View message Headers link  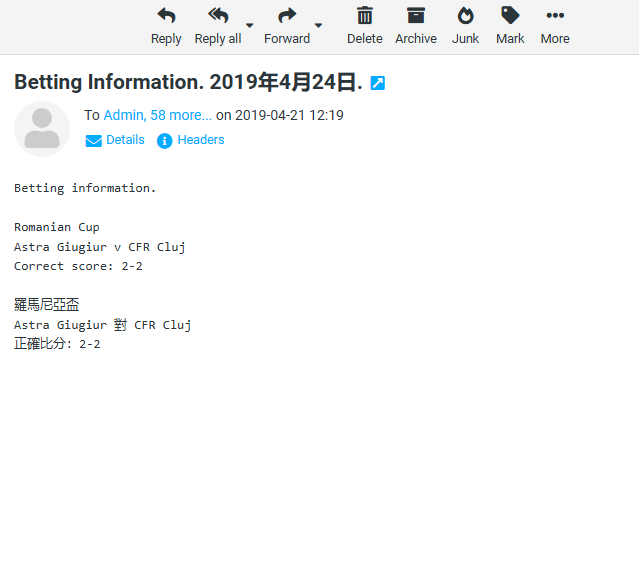(x=201, y=140)
